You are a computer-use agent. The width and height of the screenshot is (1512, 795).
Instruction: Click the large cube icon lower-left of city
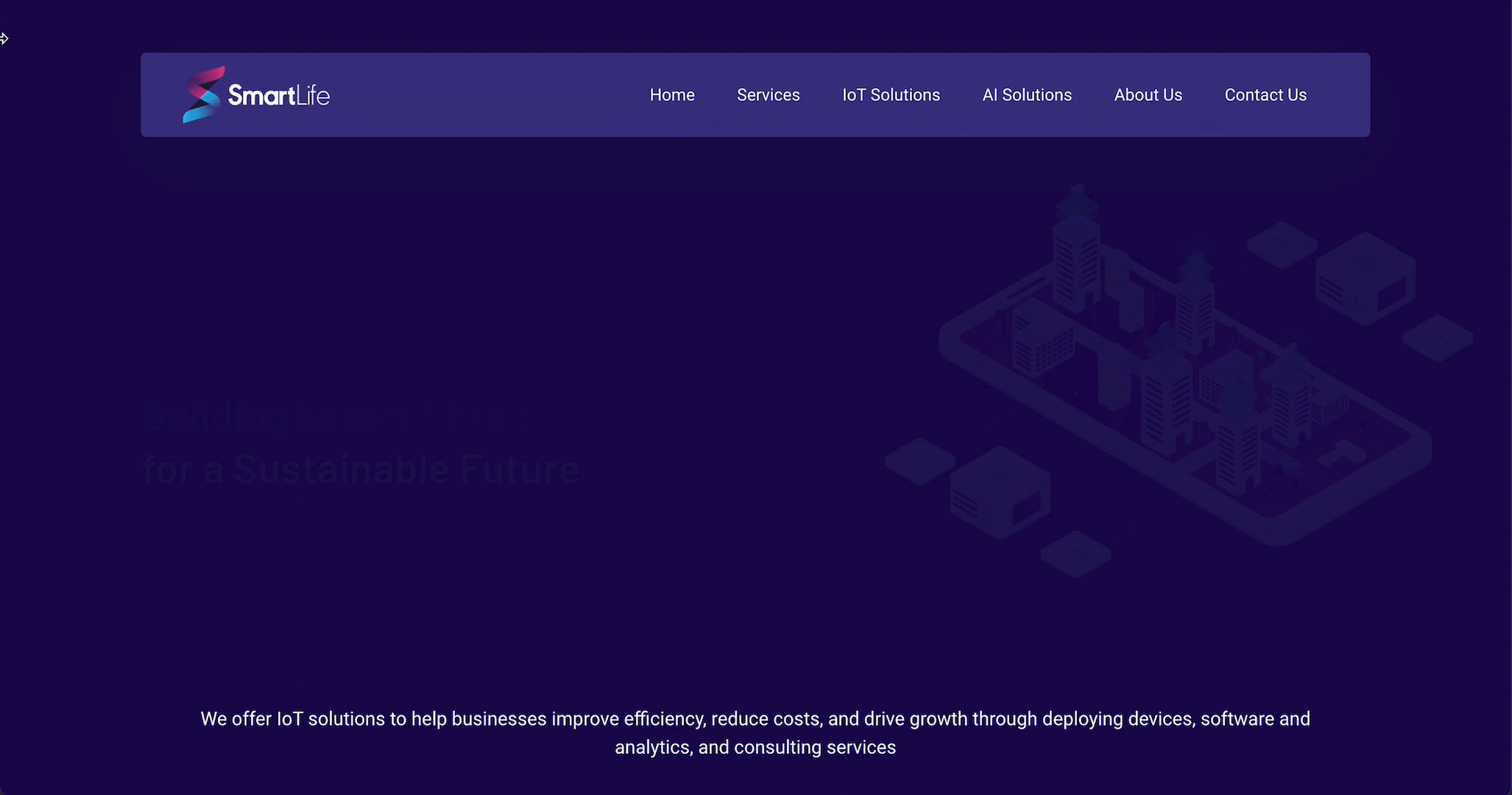click(999, 493)
